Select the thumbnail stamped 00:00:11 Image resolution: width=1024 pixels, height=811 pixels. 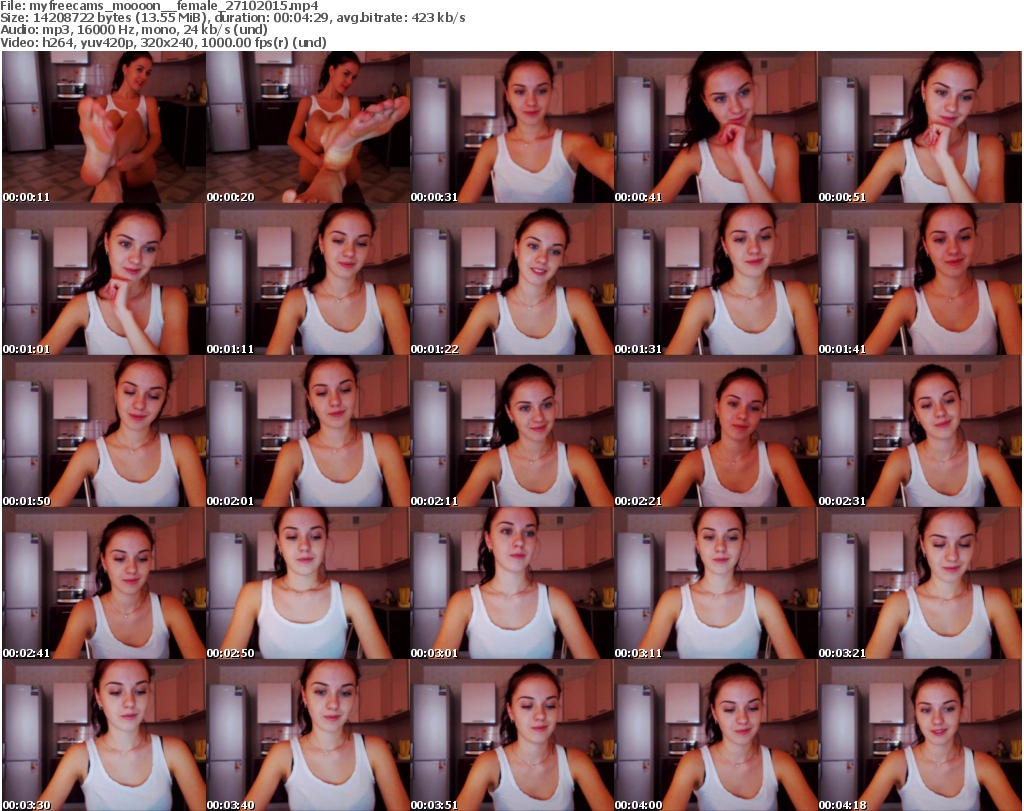(x=104, y=127)
